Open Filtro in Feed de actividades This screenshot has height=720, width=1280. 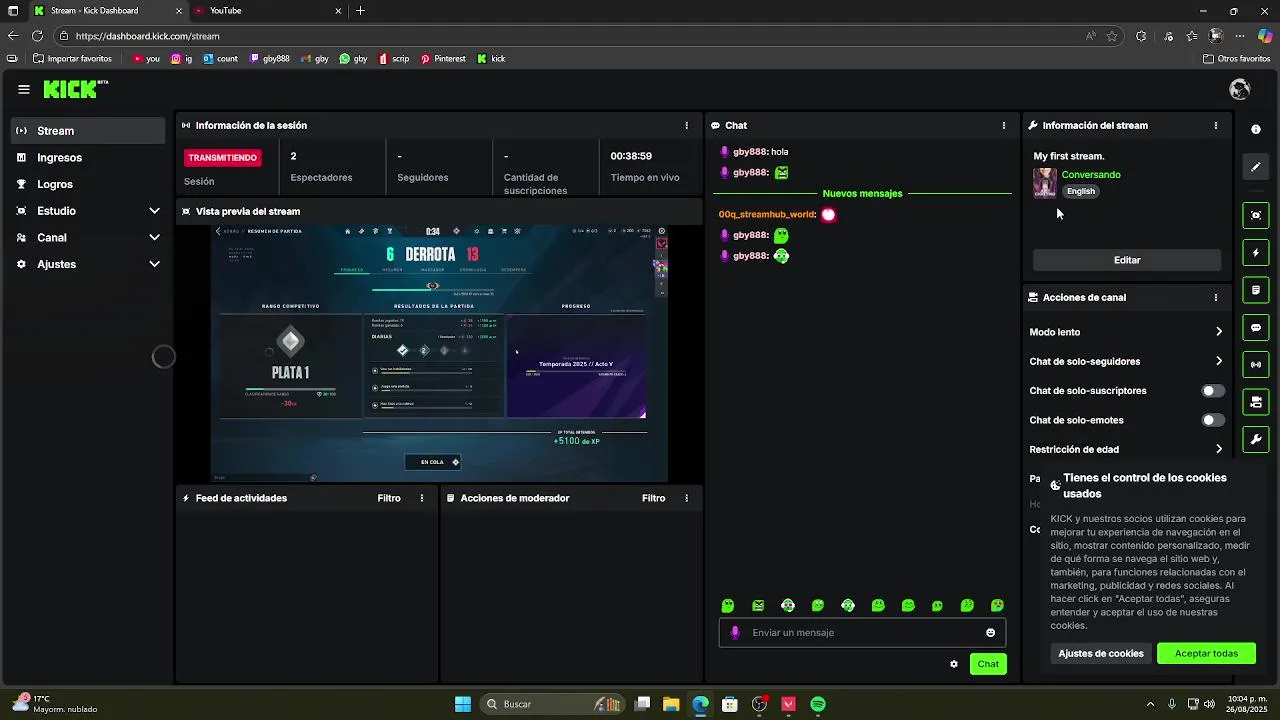[x=389, y=498]
